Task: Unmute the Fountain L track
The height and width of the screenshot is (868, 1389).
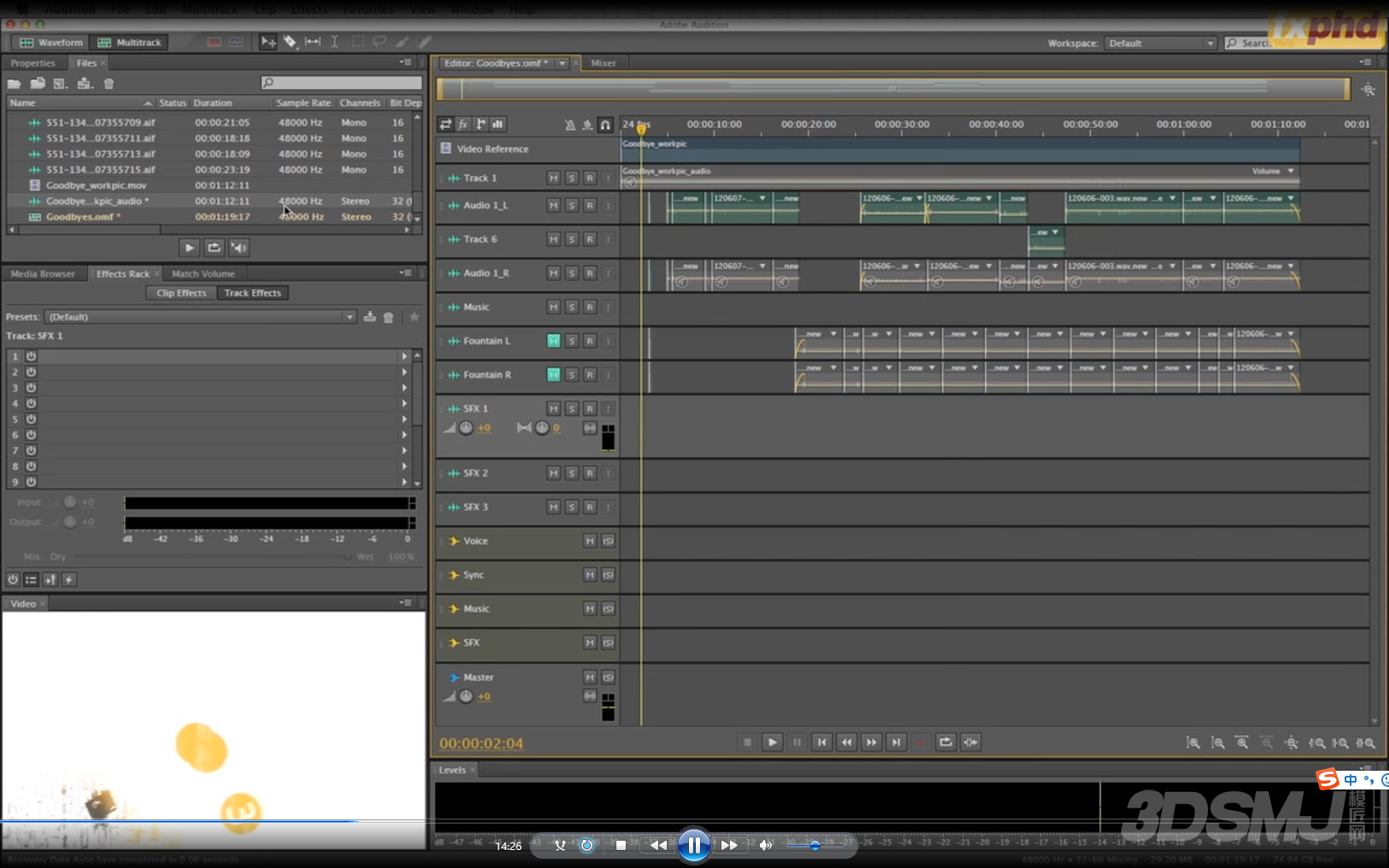Action: 553,341
